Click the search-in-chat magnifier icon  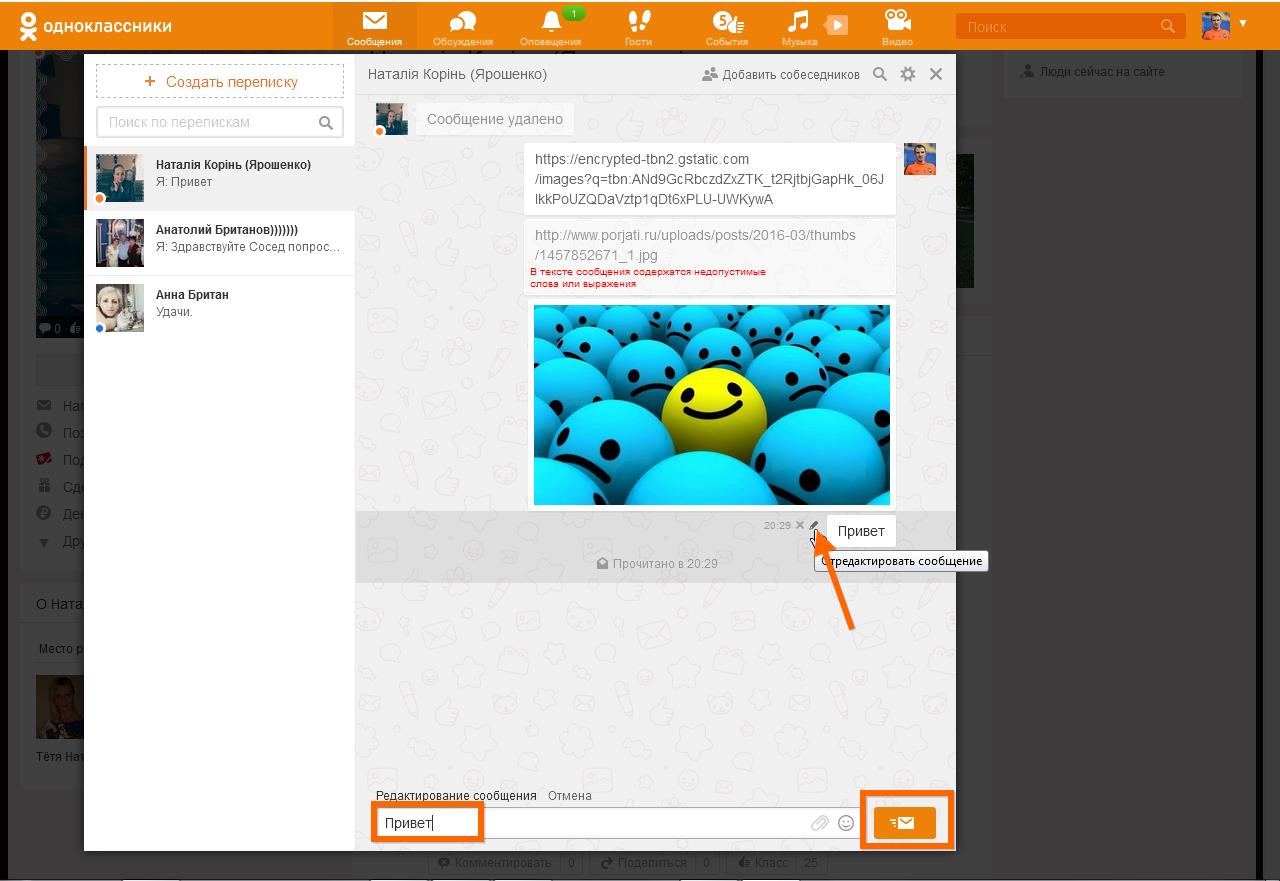[x=880, y=74]
